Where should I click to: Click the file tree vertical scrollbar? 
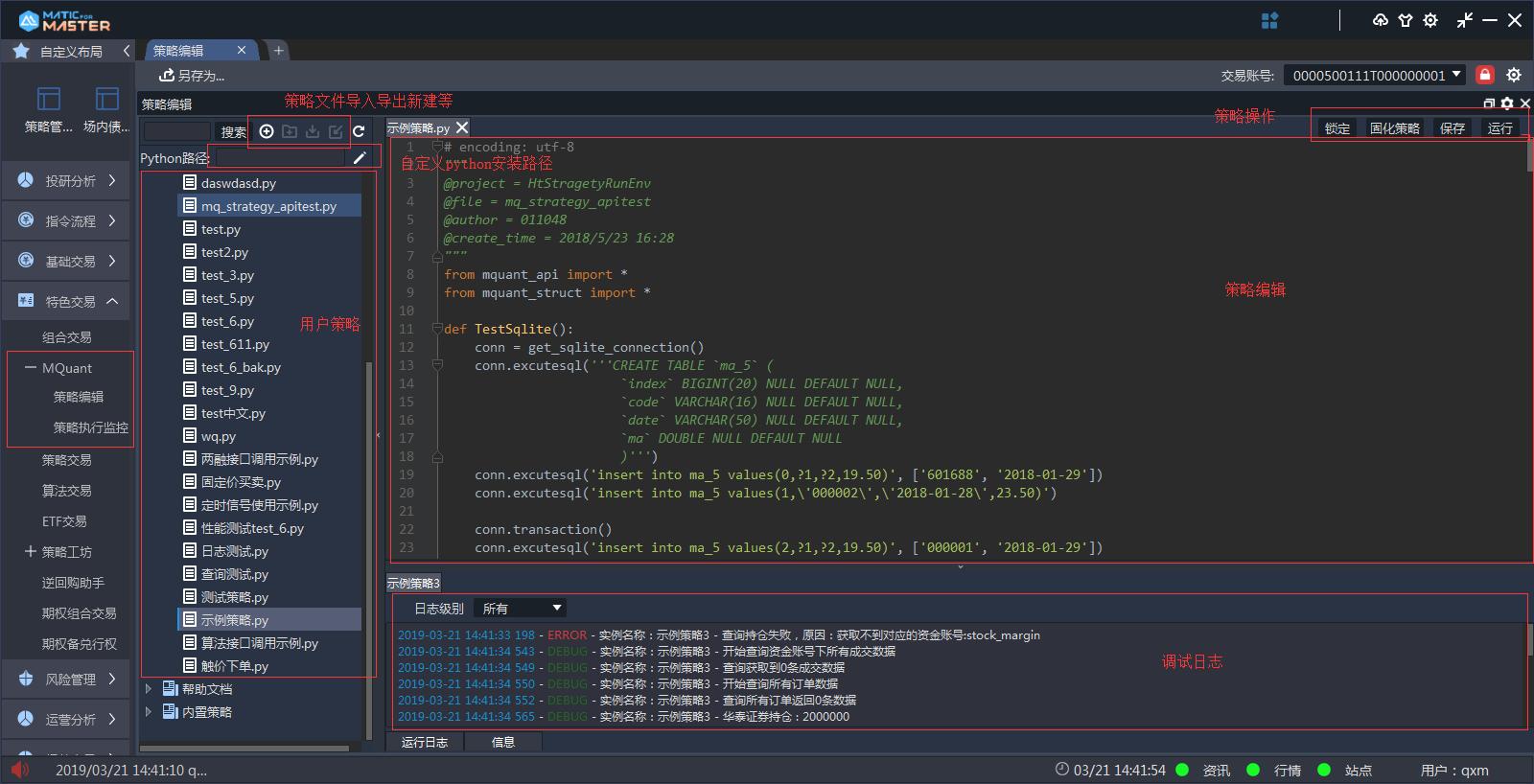[370, 550]
